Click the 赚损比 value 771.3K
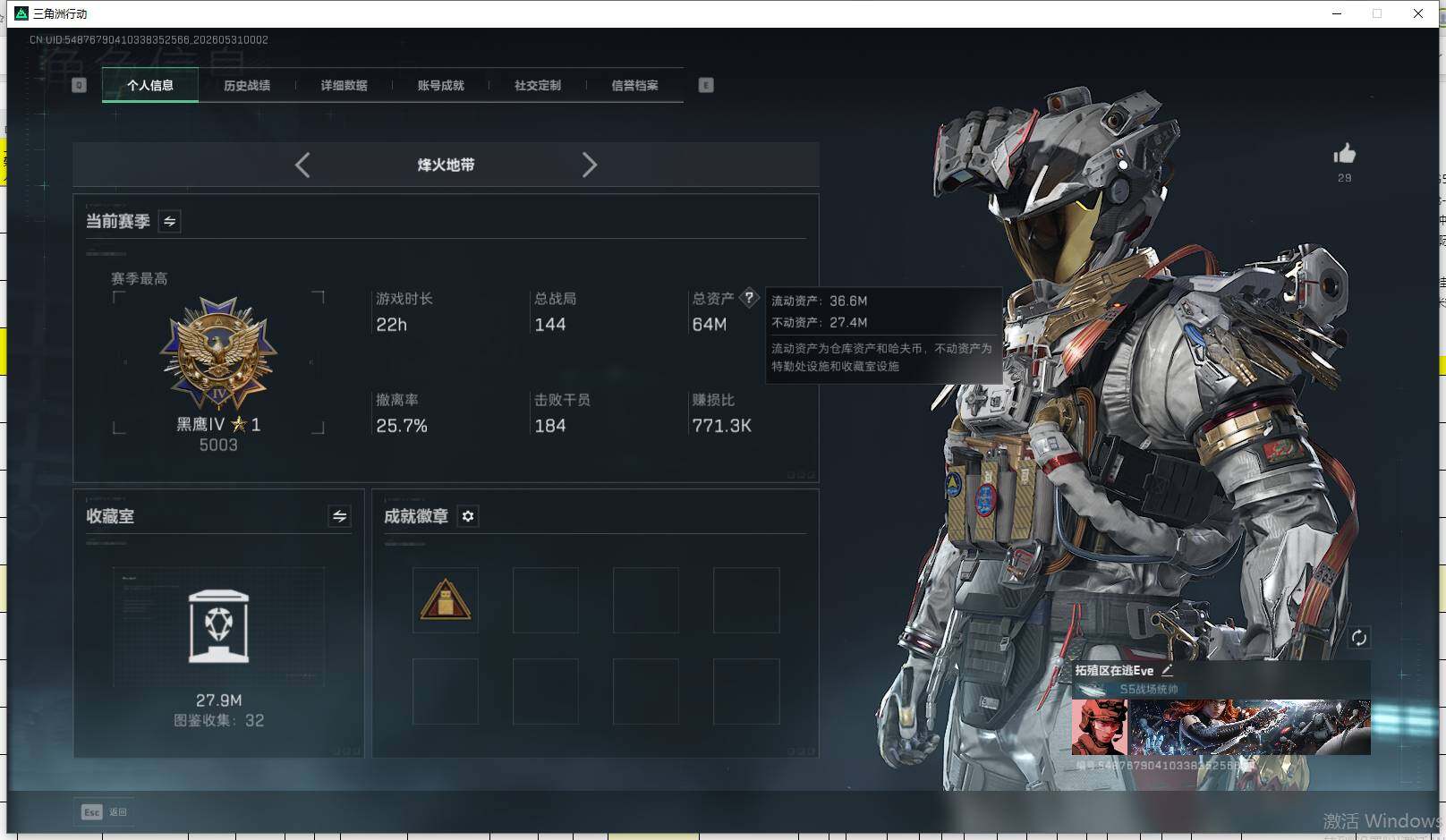Screen dimensions: 1446x840 tap(722, 426)
